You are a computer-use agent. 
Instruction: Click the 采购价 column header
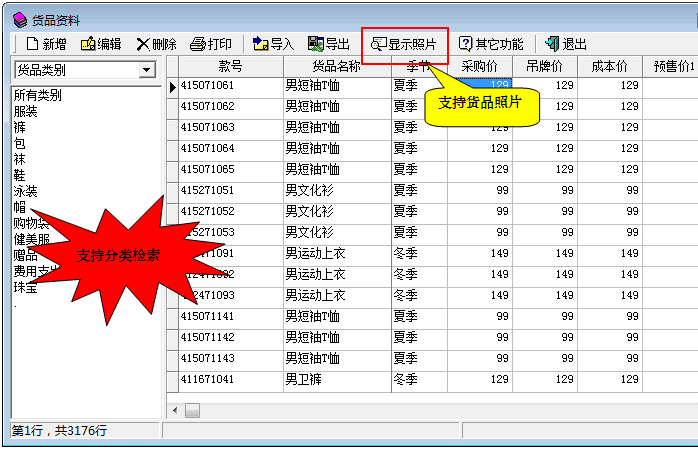pos(479,66)
